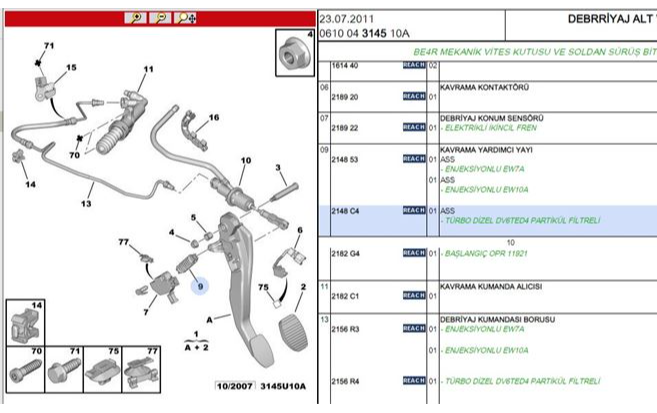This screenshot has height=413, width=657.
Task: Click the KAVRAMA KUMANDA ALICISI description
Action: click(x=491, y=287)
